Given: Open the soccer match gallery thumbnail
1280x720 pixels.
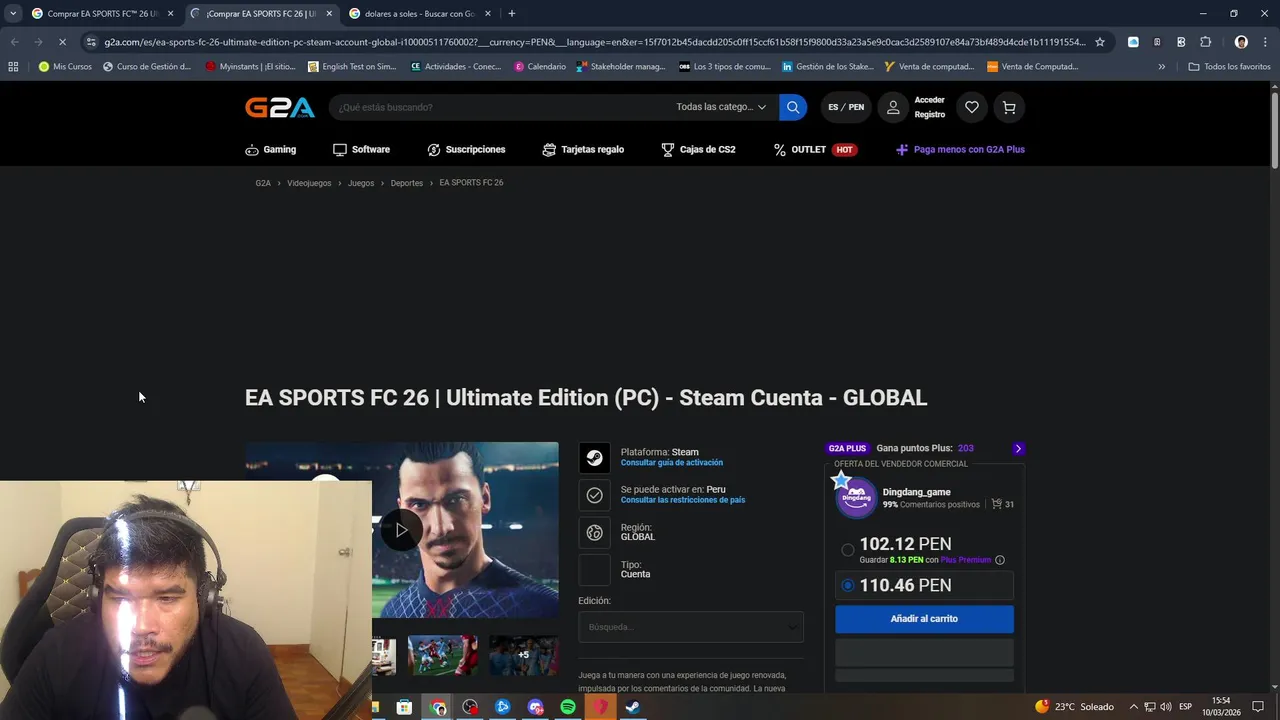Looking at the screenshot, I should (442, 655).
